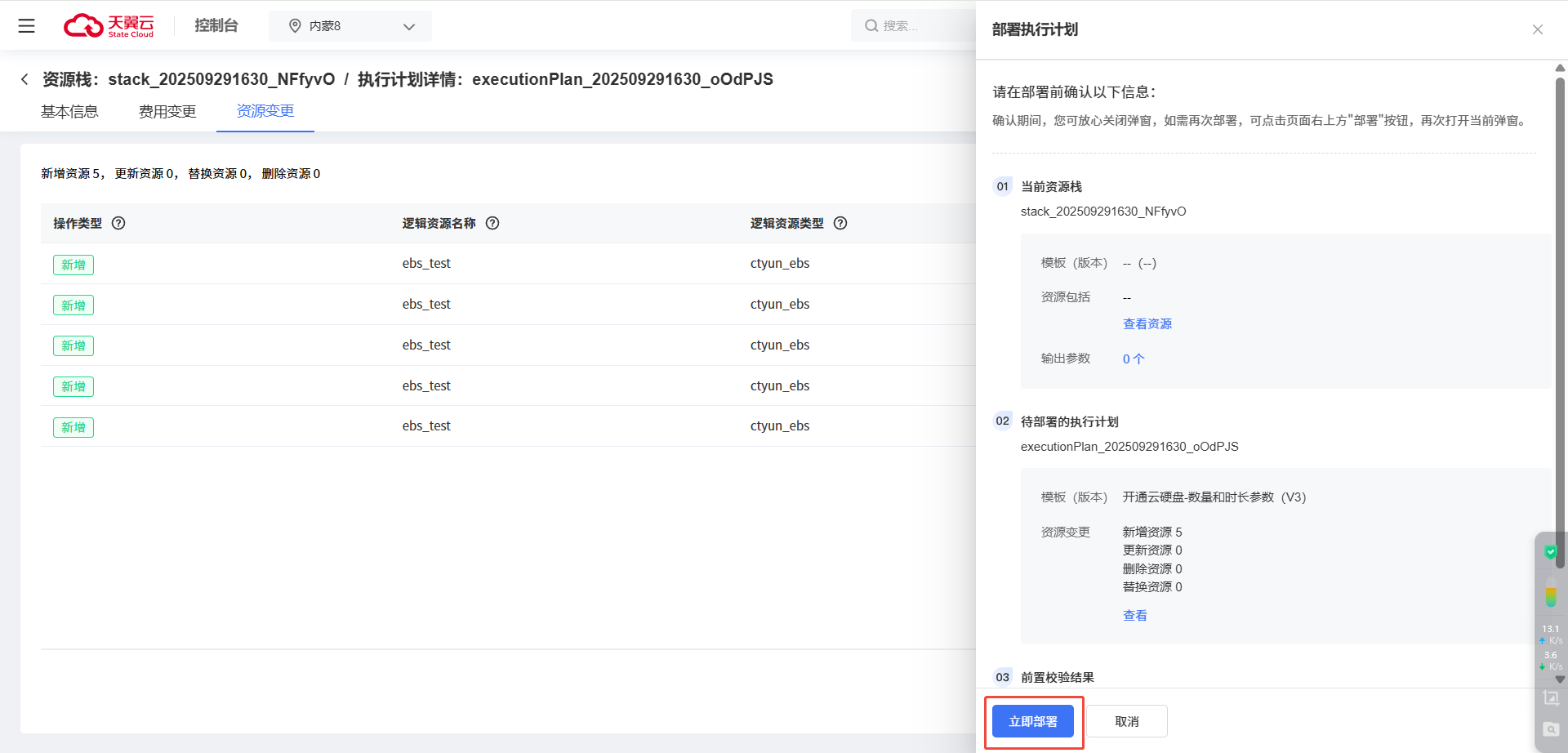The width and height of the screenshot is (1568, 753).
Task: Select the 资源变更 tab
Action: pos(265,111)
